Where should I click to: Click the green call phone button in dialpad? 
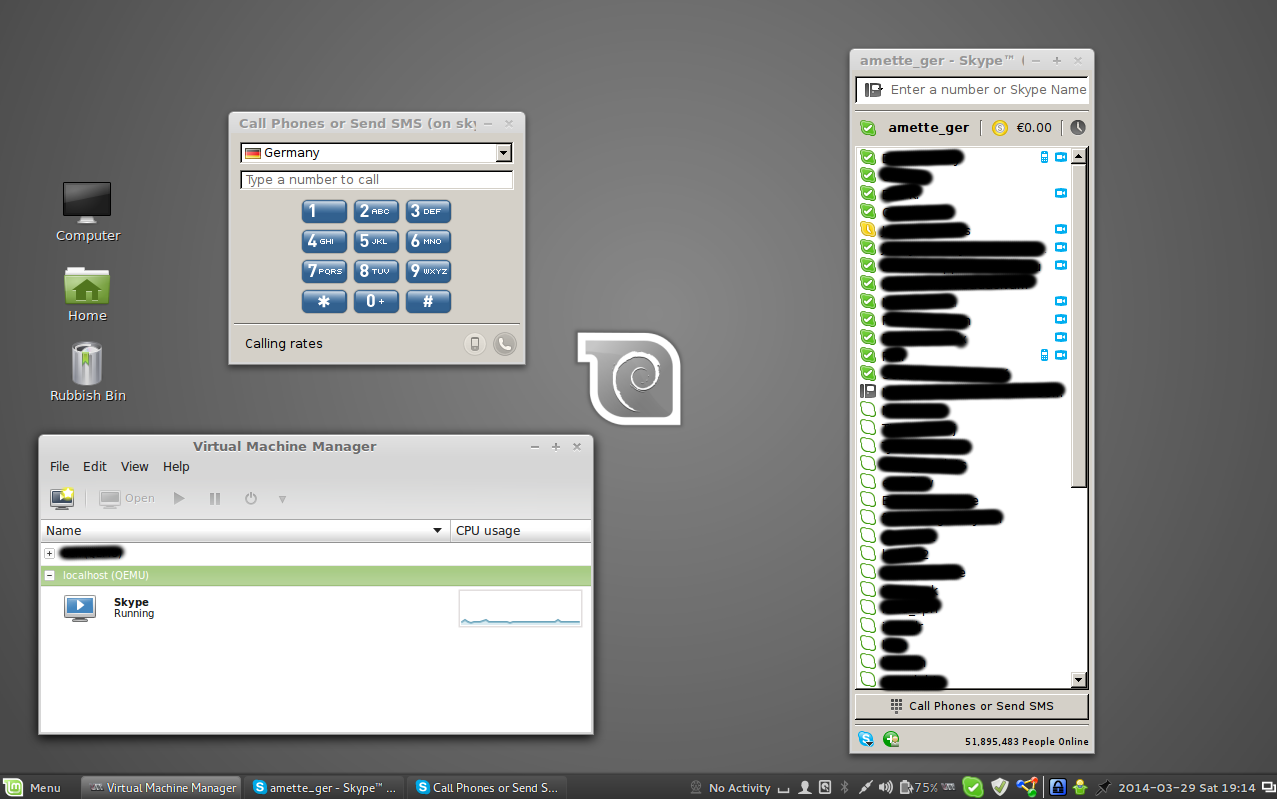[x=505, y=344]
